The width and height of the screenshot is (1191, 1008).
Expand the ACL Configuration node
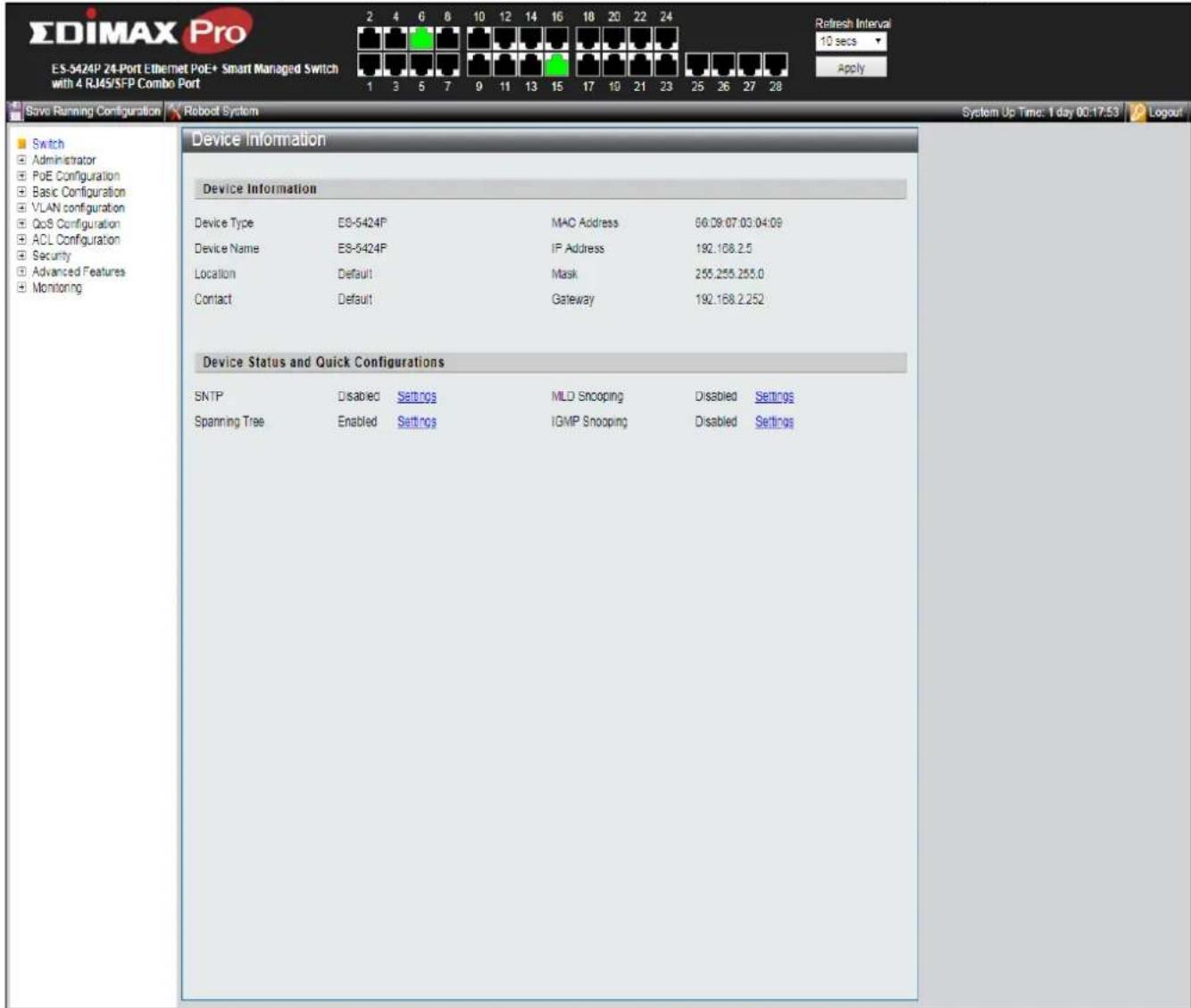[x=22, y=239]
